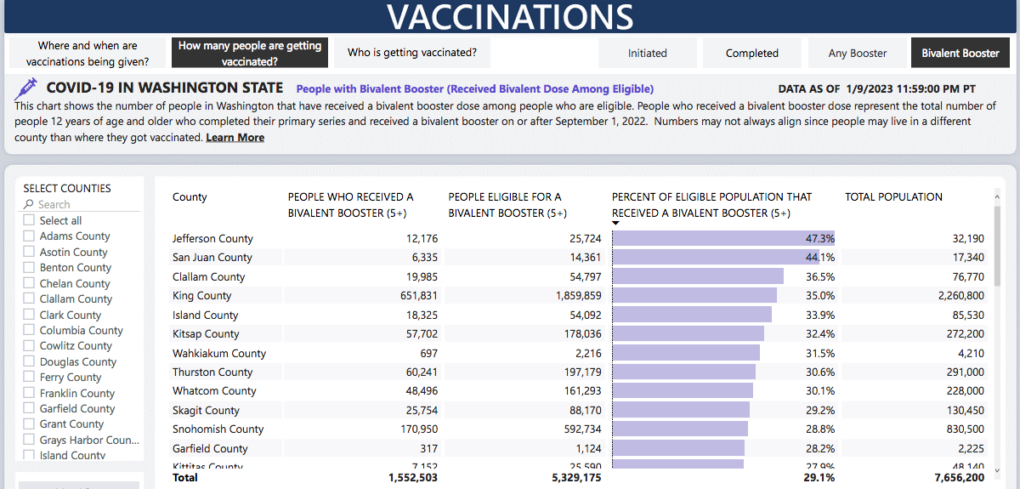Viewport: 1020px width, 489px height.
Task: Enable the Clark County checkbox
Action: coord(29,315)
